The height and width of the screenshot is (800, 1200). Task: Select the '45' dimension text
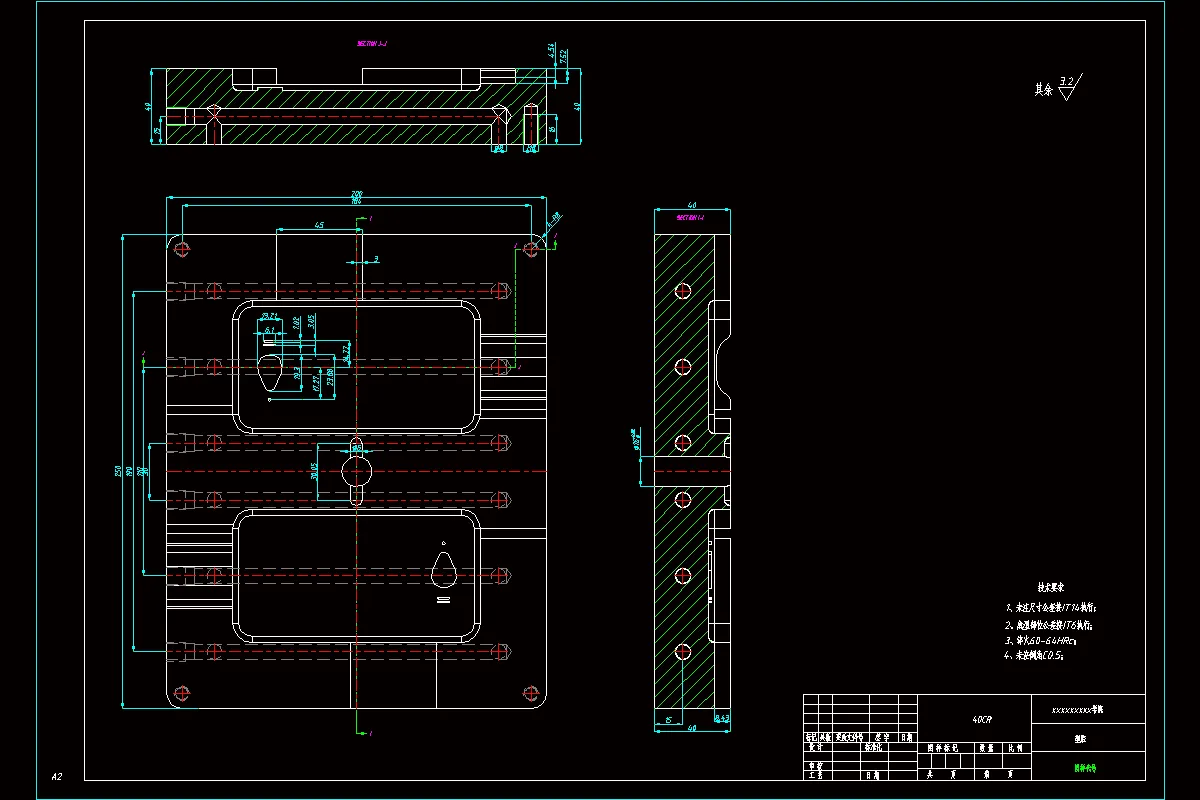click(x=319, y=226)
